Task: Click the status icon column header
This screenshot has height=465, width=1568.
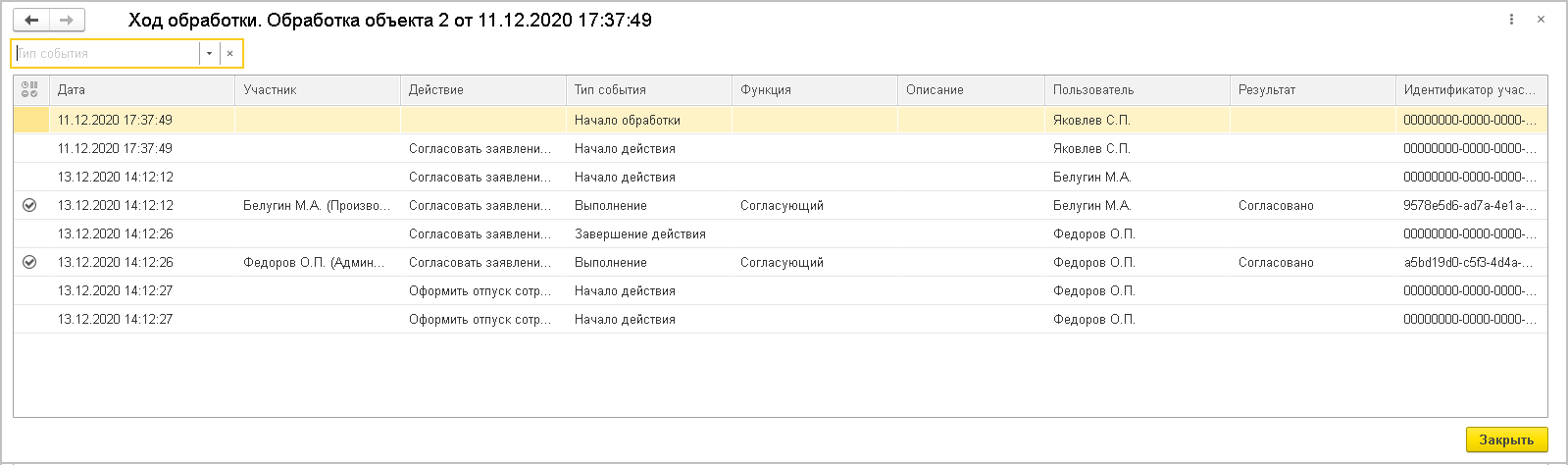Action: click(29, 89)
